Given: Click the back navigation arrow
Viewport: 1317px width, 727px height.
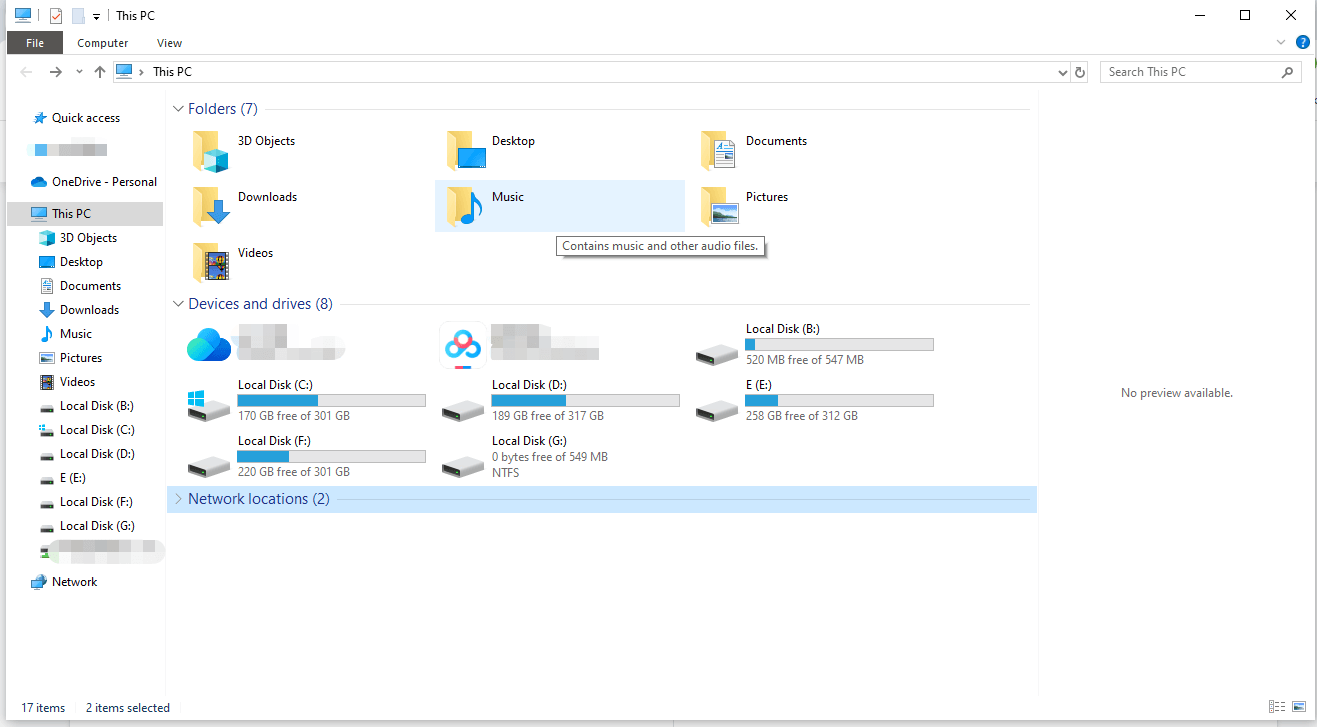Looking at the screenshot, I should point(26,71).
